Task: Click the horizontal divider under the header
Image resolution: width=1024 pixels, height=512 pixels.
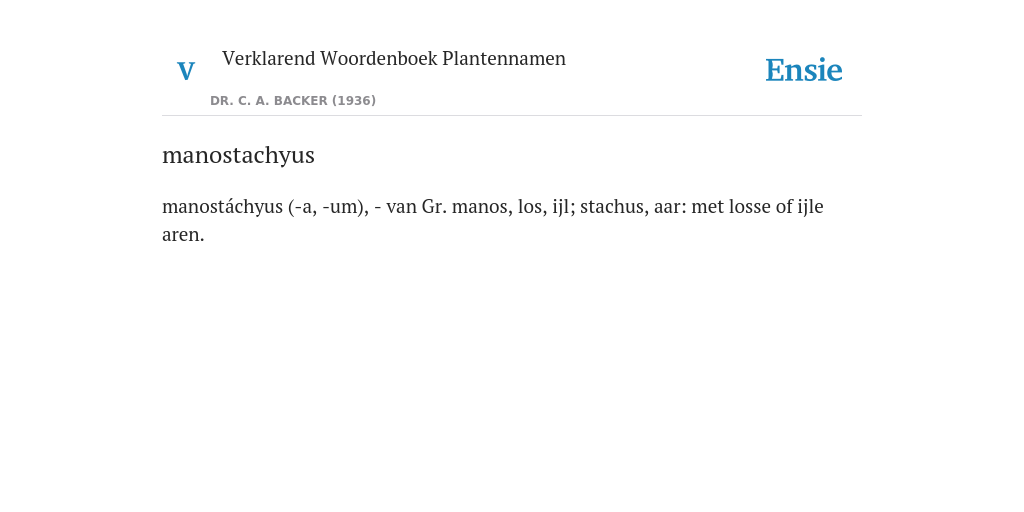Action: coord(512,116)
